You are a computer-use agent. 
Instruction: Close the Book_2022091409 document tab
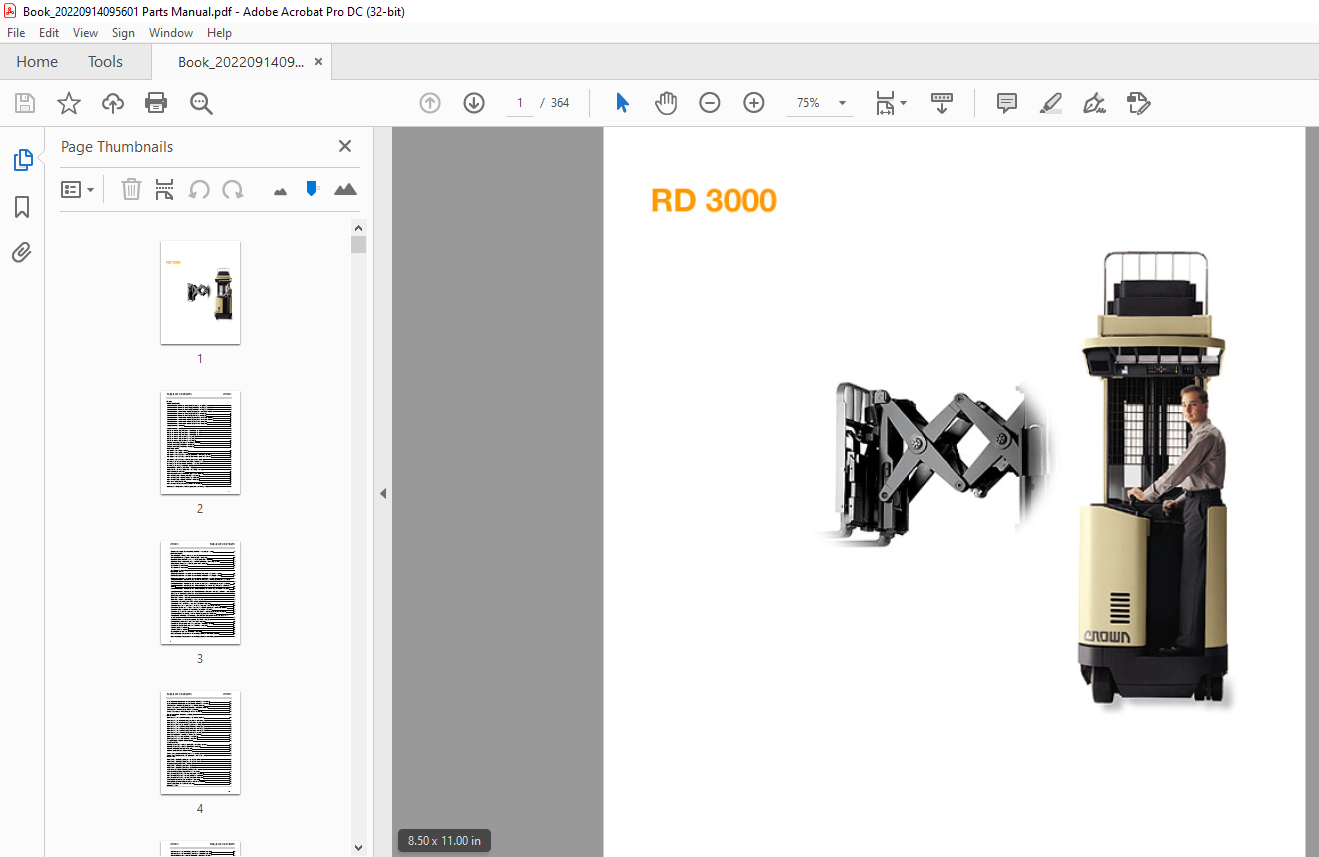318,62
